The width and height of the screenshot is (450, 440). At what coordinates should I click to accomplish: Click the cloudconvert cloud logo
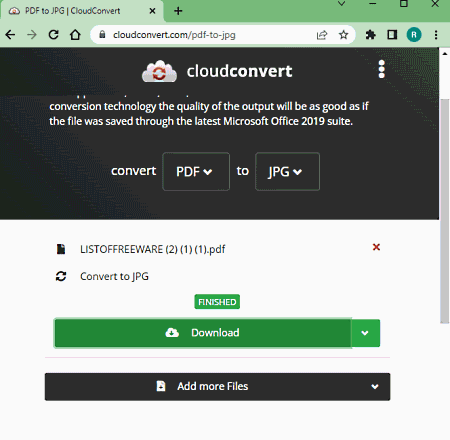pyautogui.click(x=159, y=71)
